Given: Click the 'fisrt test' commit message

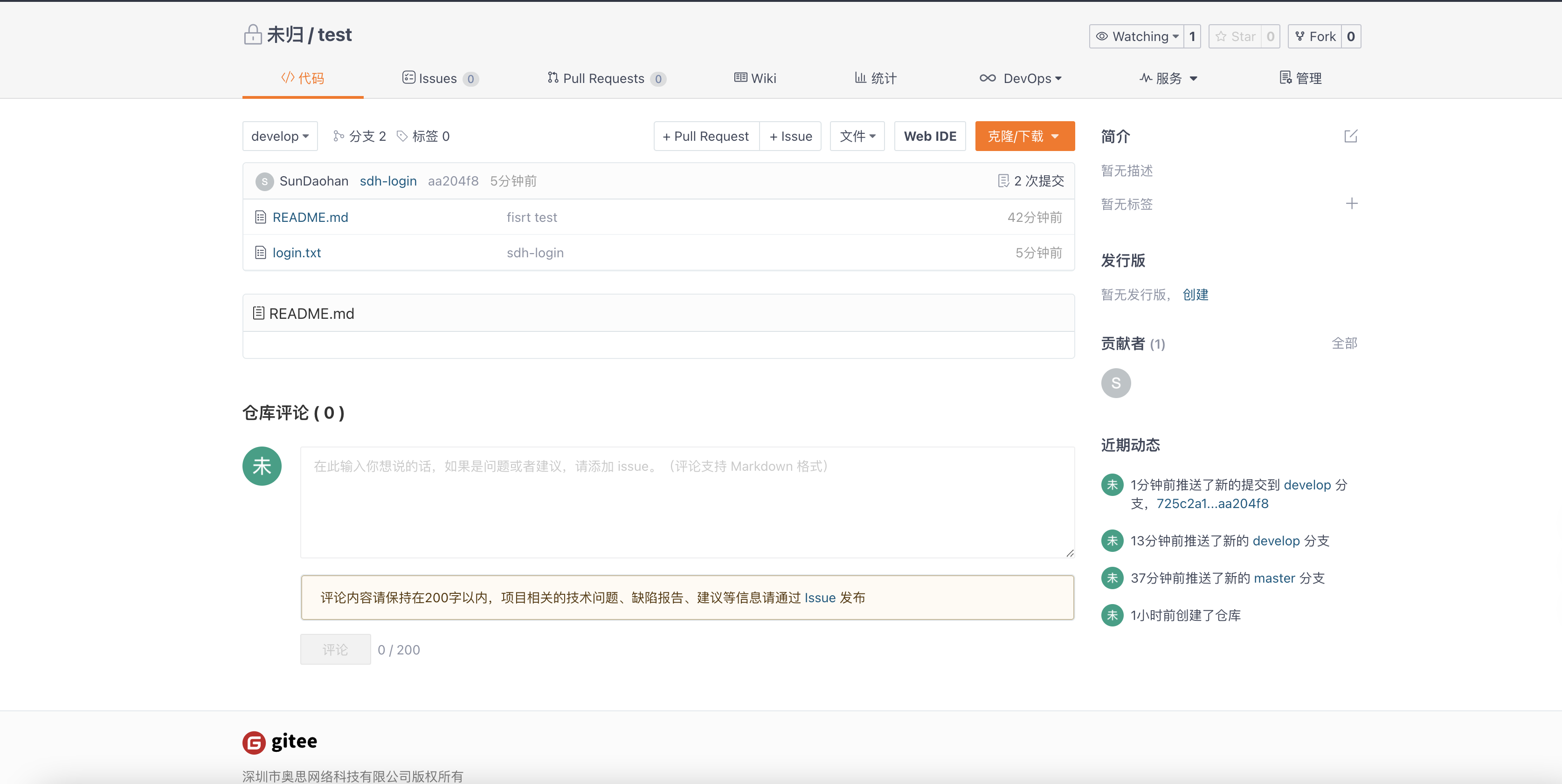Looking at the screenshot, I should tap(532, 217).
